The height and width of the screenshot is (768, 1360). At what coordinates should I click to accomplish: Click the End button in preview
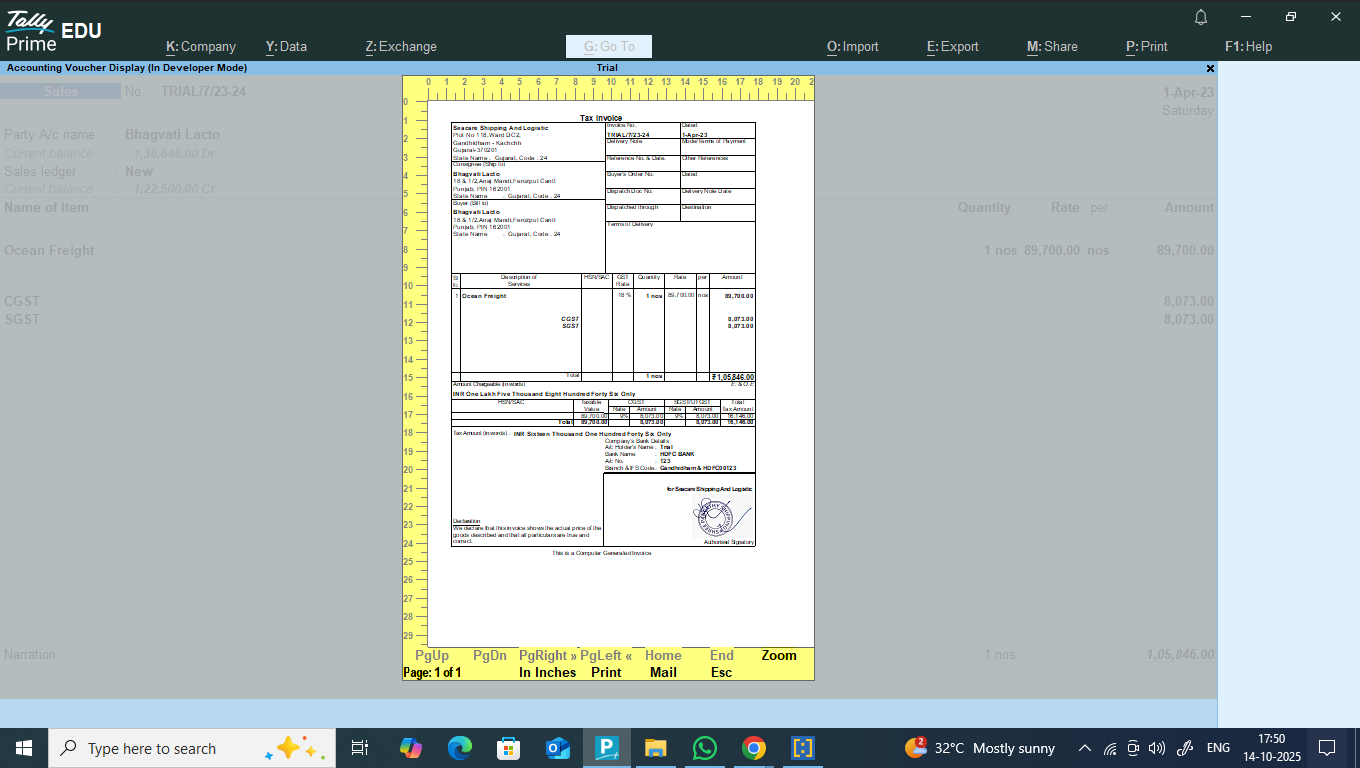tap(722, 656)
